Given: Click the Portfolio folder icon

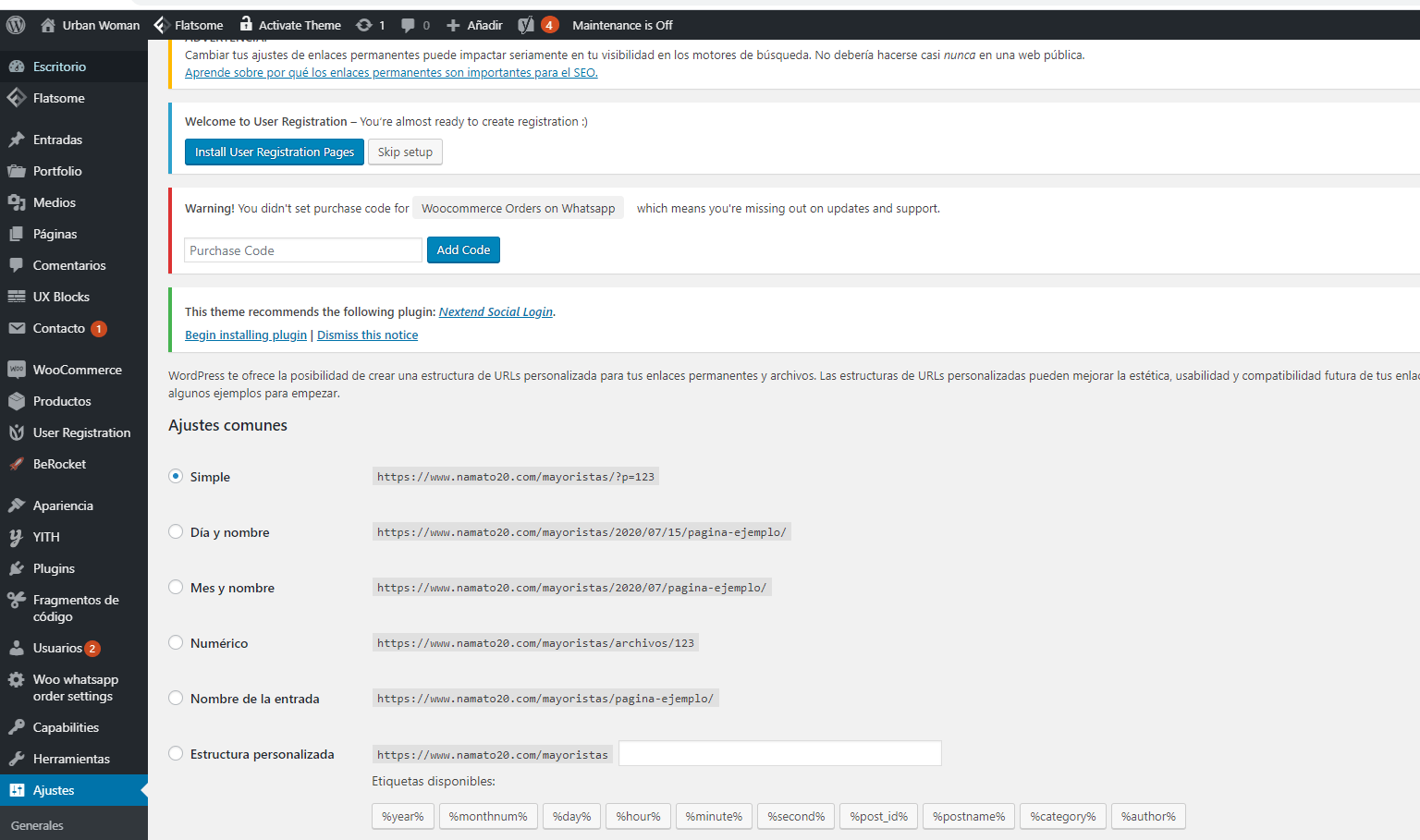Looking at the screenshot, I should [x=17, y=171].
